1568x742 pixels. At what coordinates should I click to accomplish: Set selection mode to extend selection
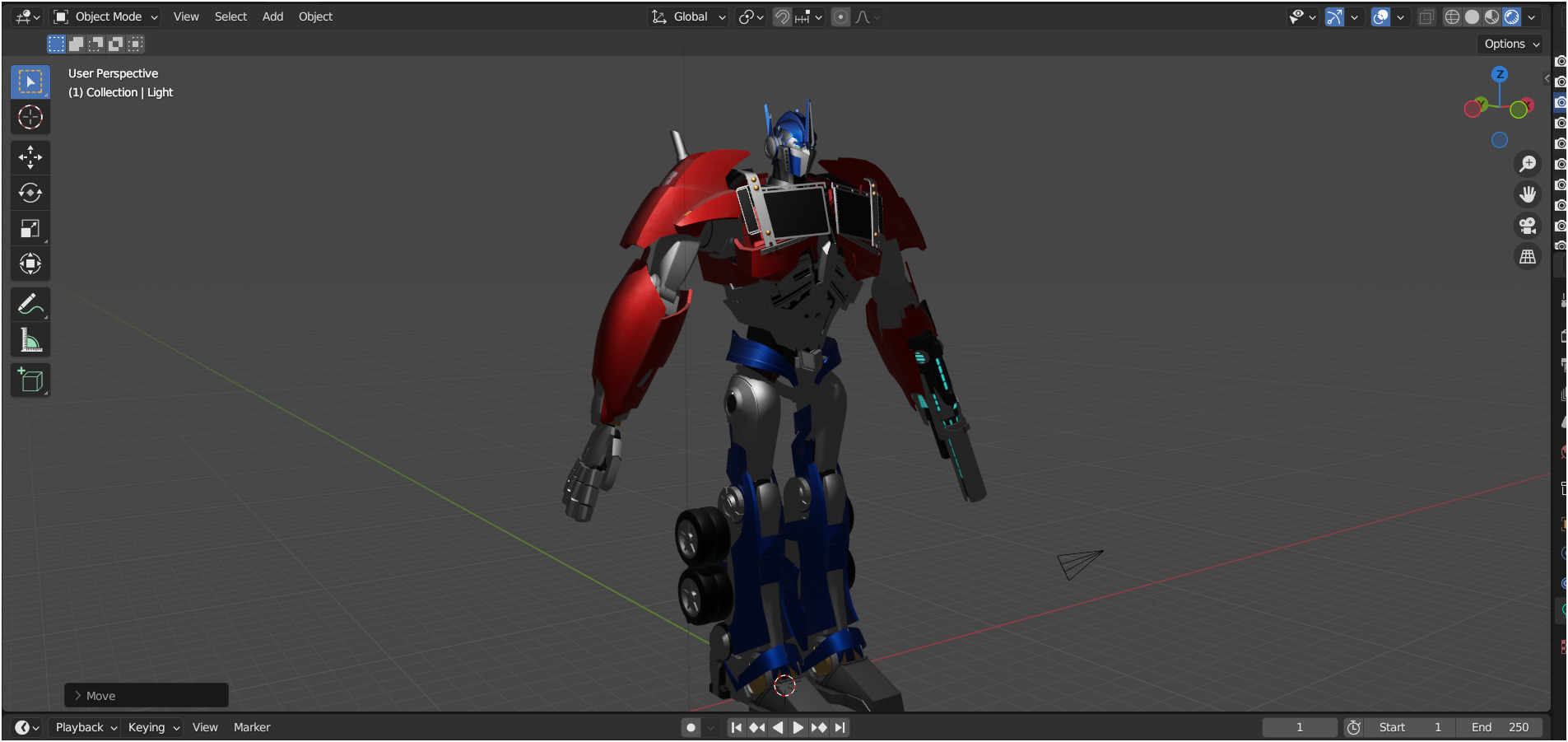point(76,44)
